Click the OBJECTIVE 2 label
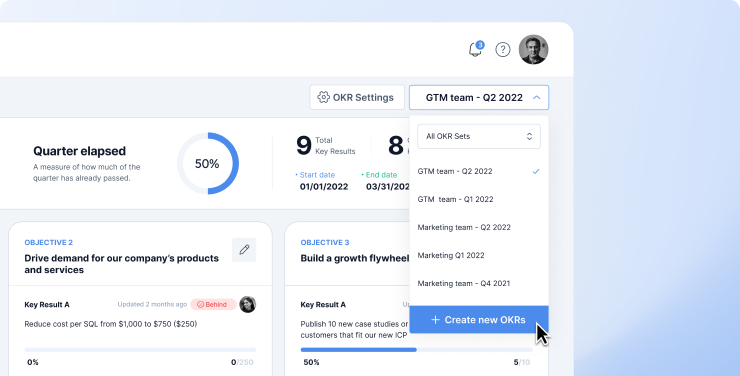740x376 pixels. tap(49, 242)
